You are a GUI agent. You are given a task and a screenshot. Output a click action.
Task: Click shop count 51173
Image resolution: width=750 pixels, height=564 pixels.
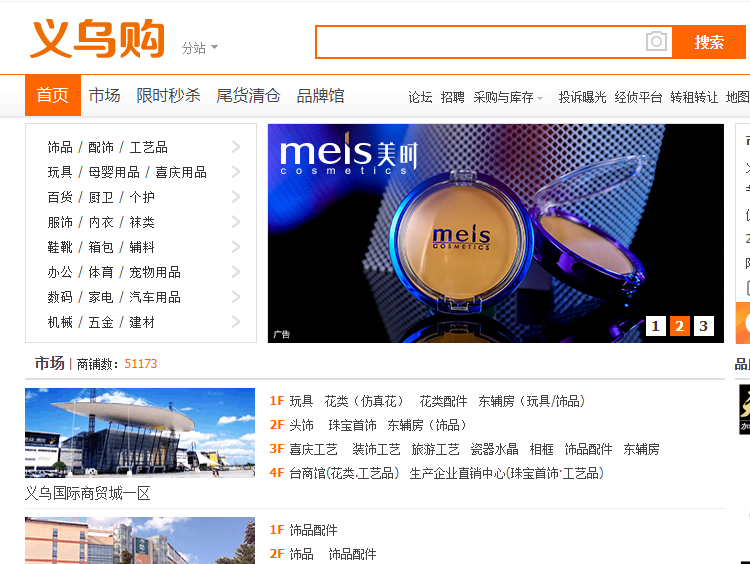(141, 364)
